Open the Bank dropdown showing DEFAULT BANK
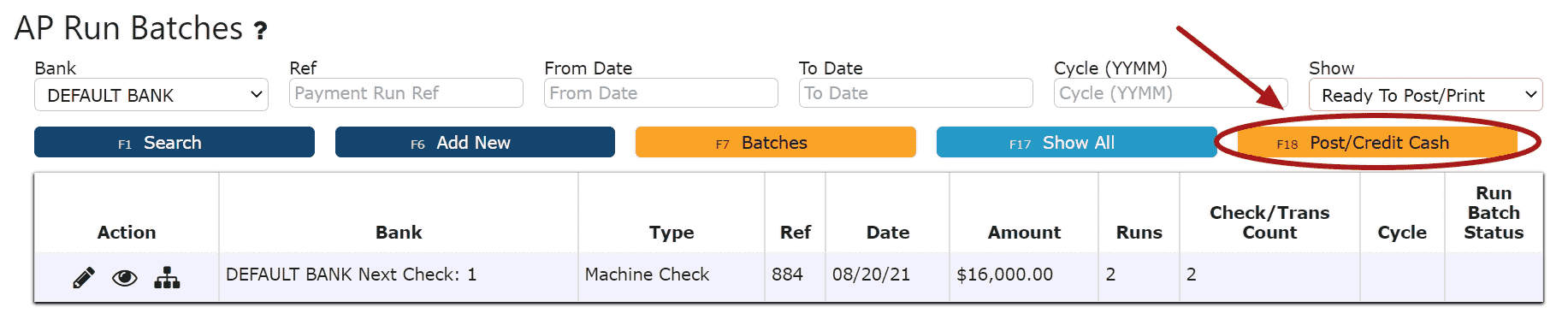This screenshot has width=1568, height=319. pos(151,95)
